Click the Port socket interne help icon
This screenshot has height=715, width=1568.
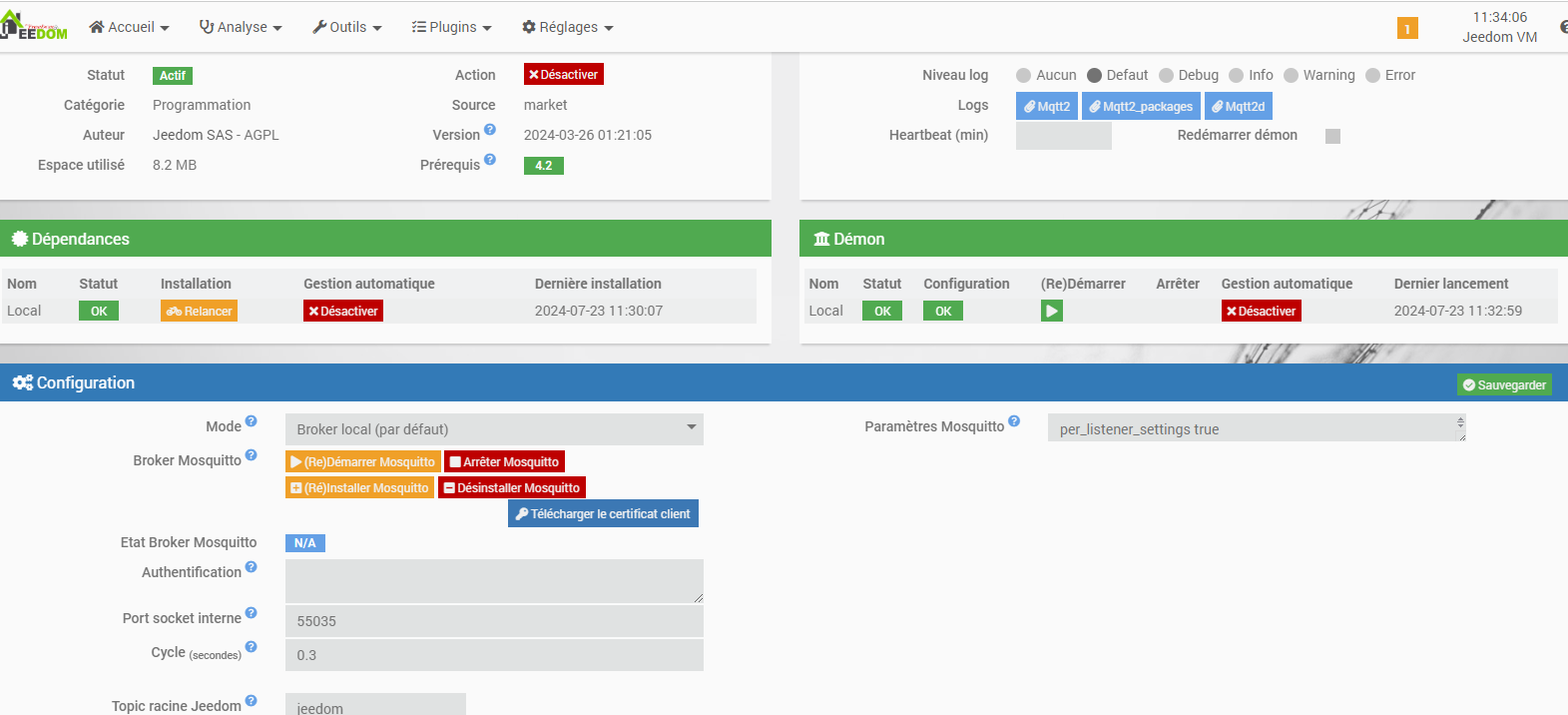(x=252, y=613)
